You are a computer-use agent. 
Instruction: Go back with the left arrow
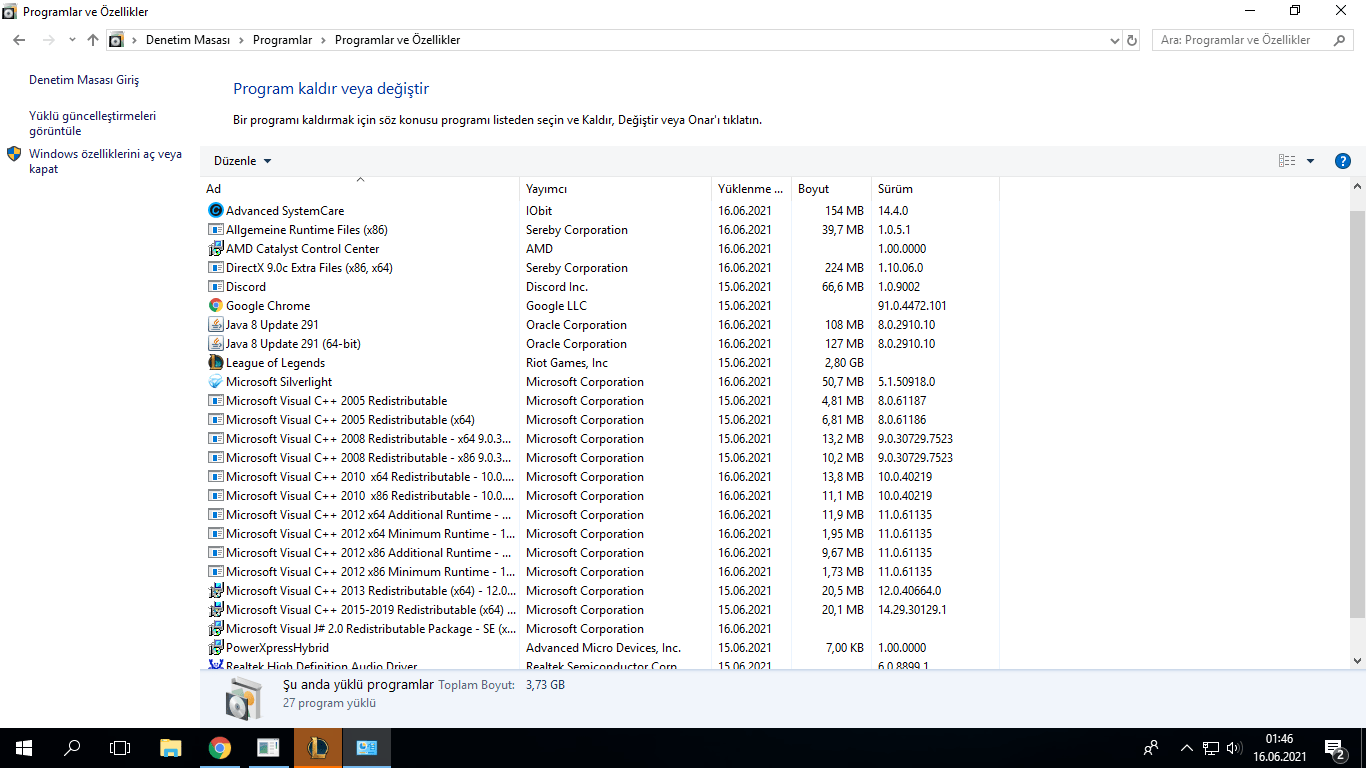[x=19, y=40]
